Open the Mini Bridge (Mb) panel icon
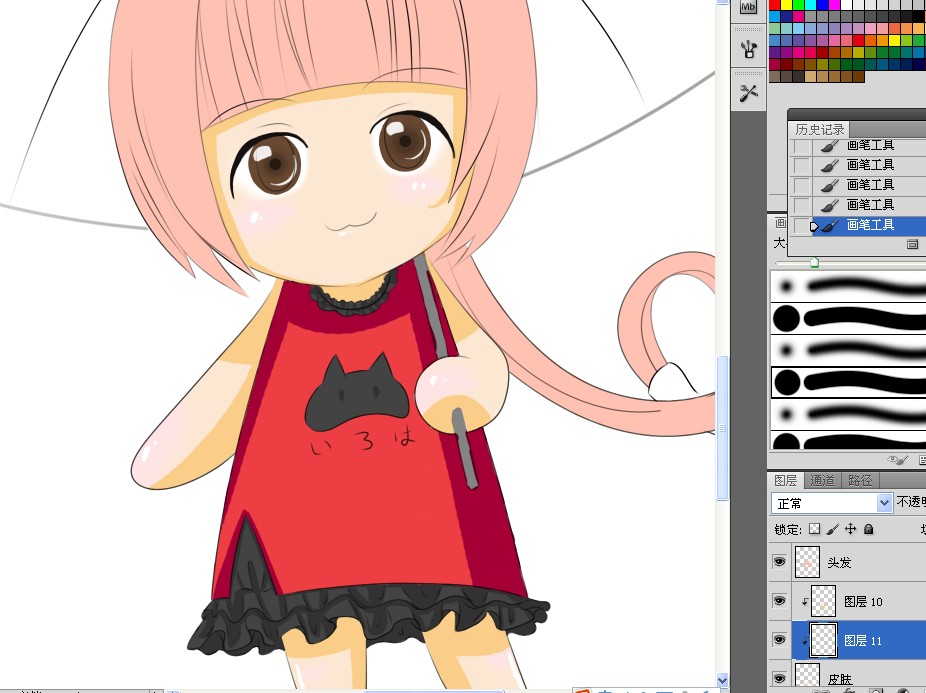The height and width of the screenshot is (693, 926). pos(748,7)
